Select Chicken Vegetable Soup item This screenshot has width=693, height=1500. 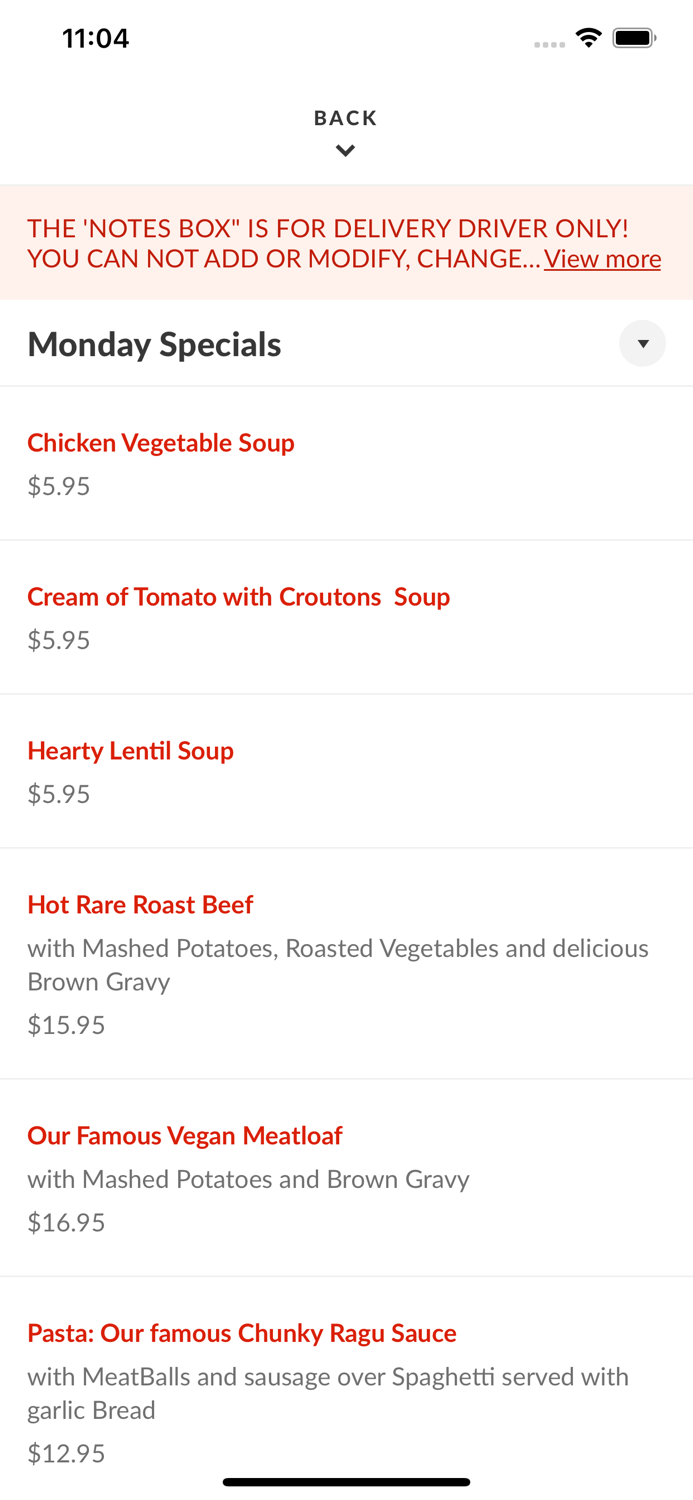tap(161, 442)
